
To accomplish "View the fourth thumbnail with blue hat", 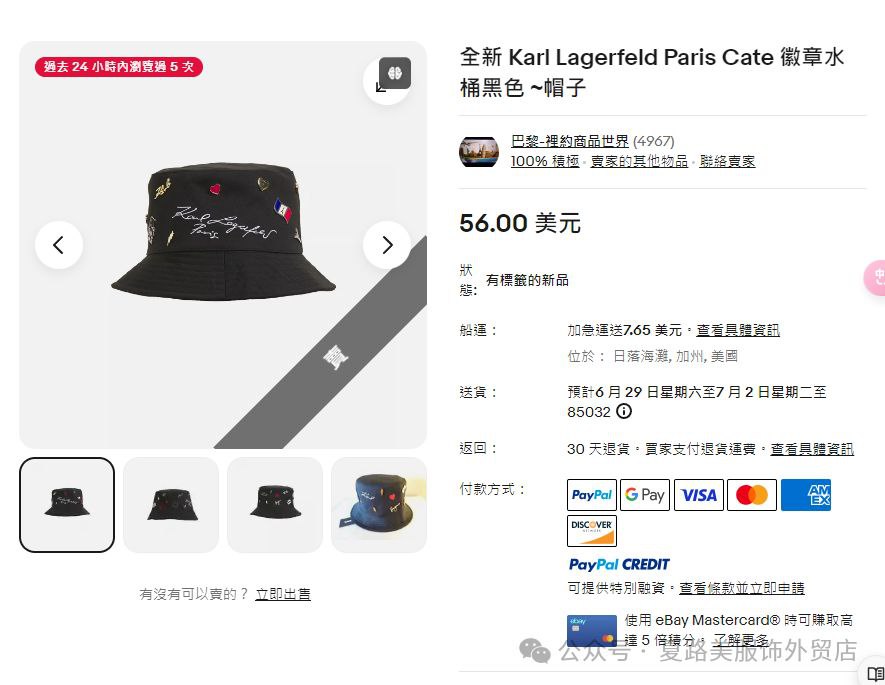I will [379, 504].
